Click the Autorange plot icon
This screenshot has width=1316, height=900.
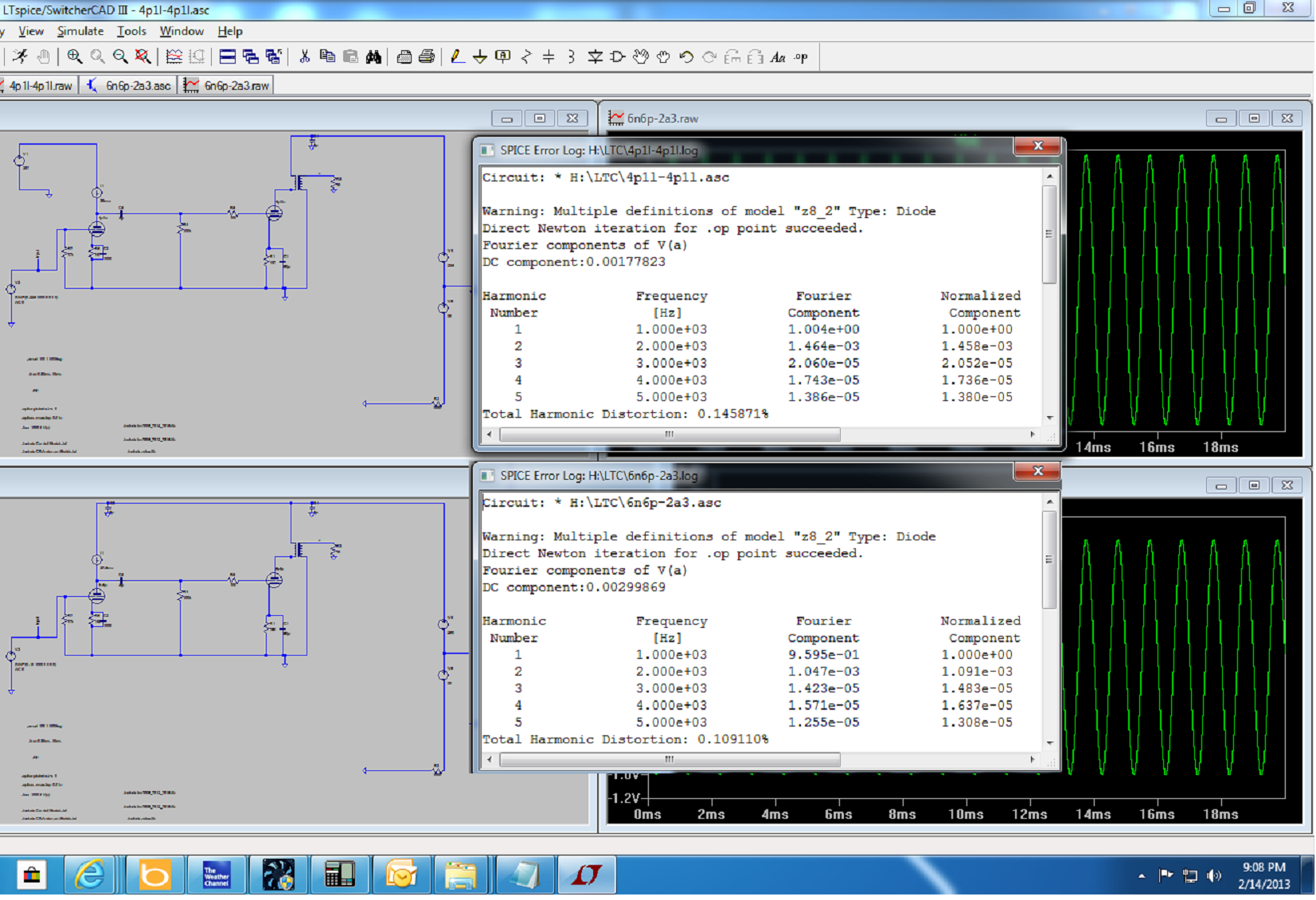(174, 56)
